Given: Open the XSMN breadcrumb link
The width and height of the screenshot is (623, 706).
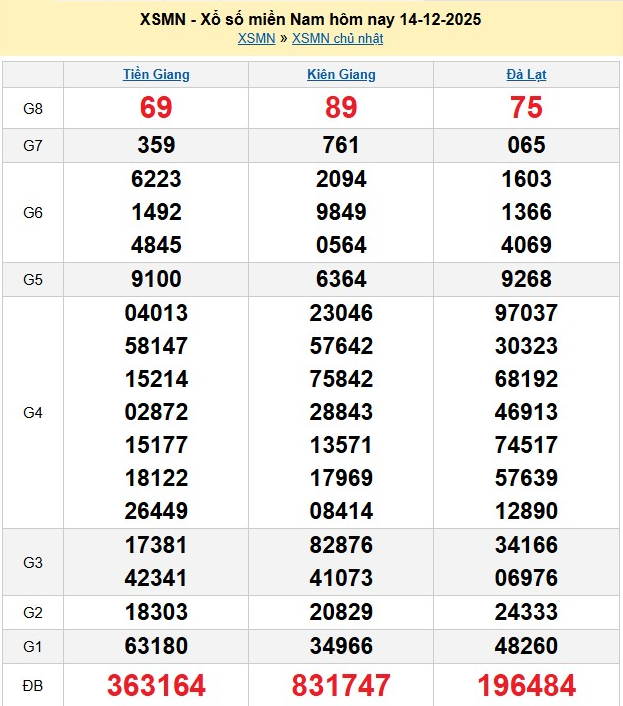Looking at the screenshot, I should coord(257,39).
